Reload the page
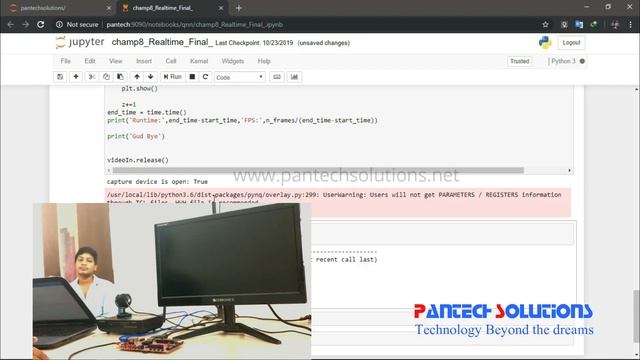Viewport: 640px width, 360px height. (x=40, y=24)
